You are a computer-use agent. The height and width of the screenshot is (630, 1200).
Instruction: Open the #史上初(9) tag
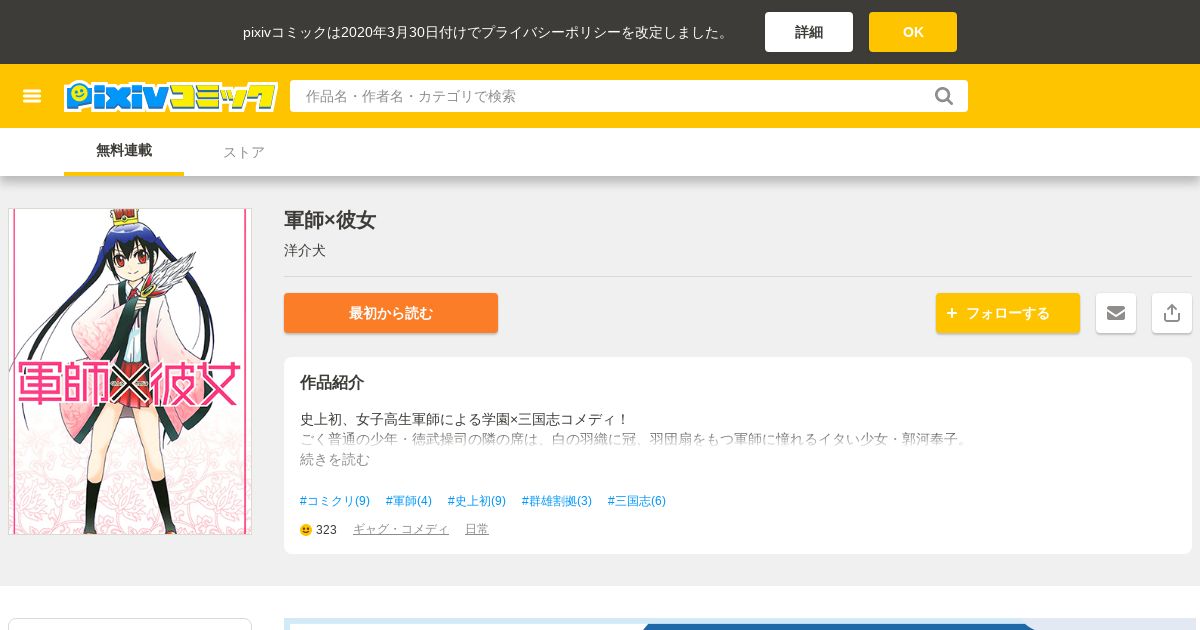point(477,501)
